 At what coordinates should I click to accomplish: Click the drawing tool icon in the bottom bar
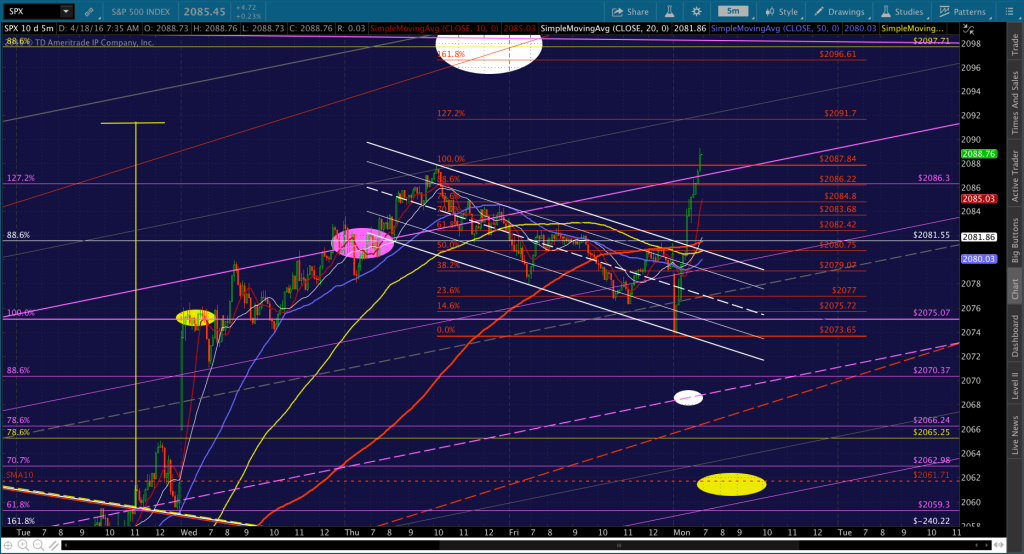coord(54,545)
